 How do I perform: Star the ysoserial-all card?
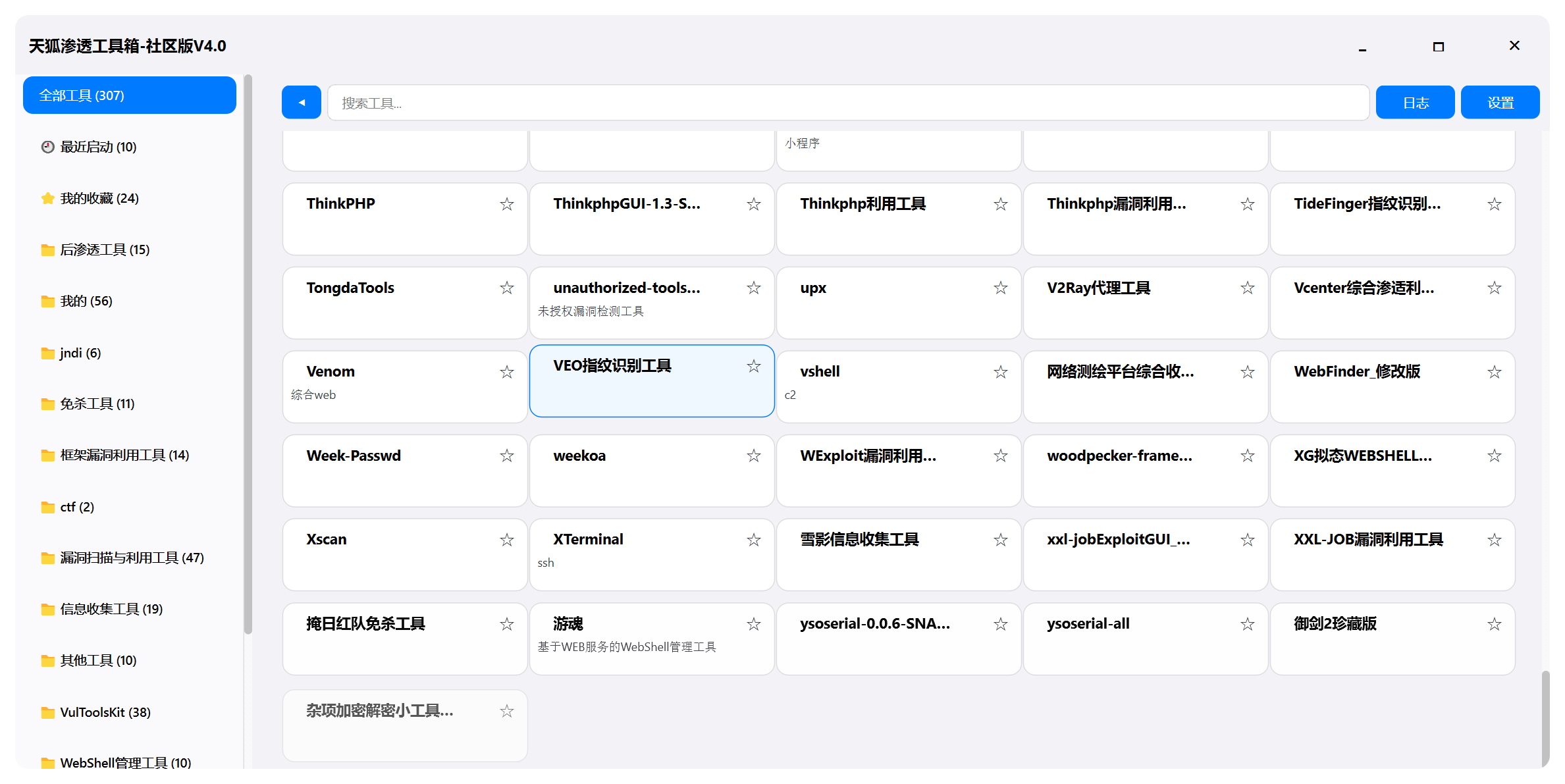point(1247,624)
